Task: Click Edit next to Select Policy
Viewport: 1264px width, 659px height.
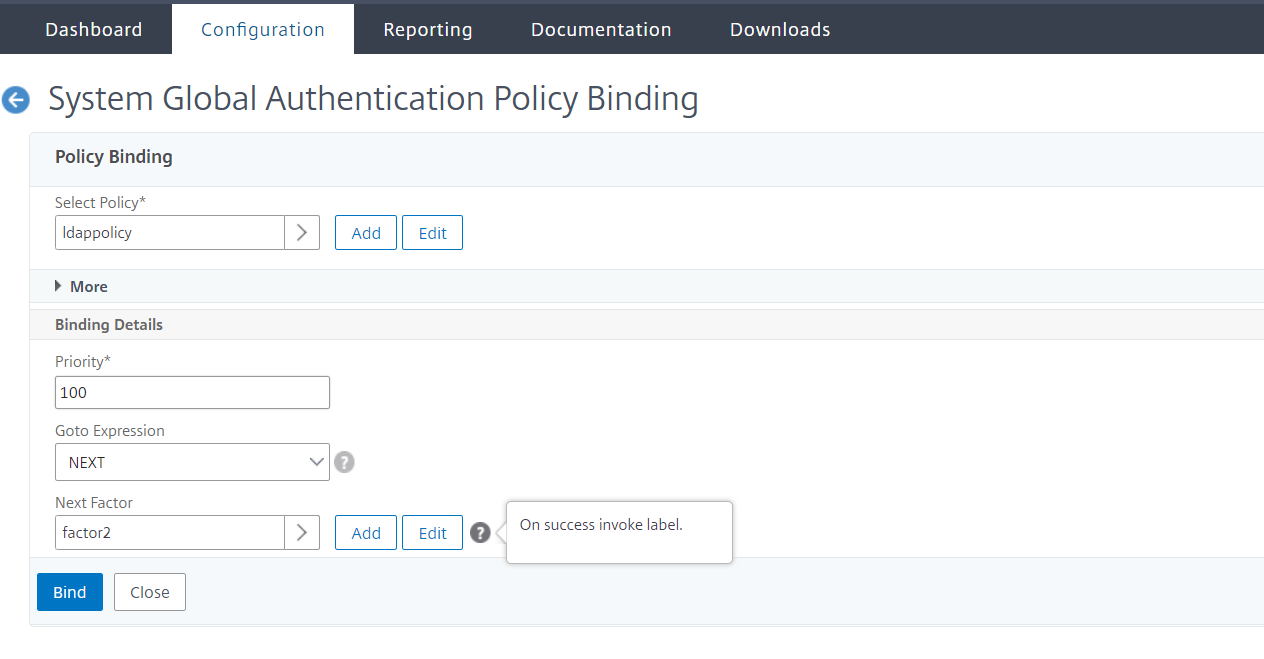Action: 432,233
